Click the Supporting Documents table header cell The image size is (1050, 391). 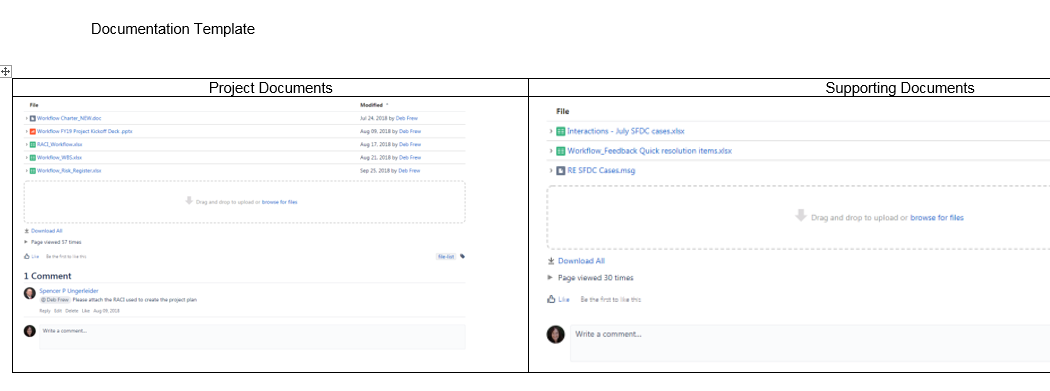click(900, 88)
